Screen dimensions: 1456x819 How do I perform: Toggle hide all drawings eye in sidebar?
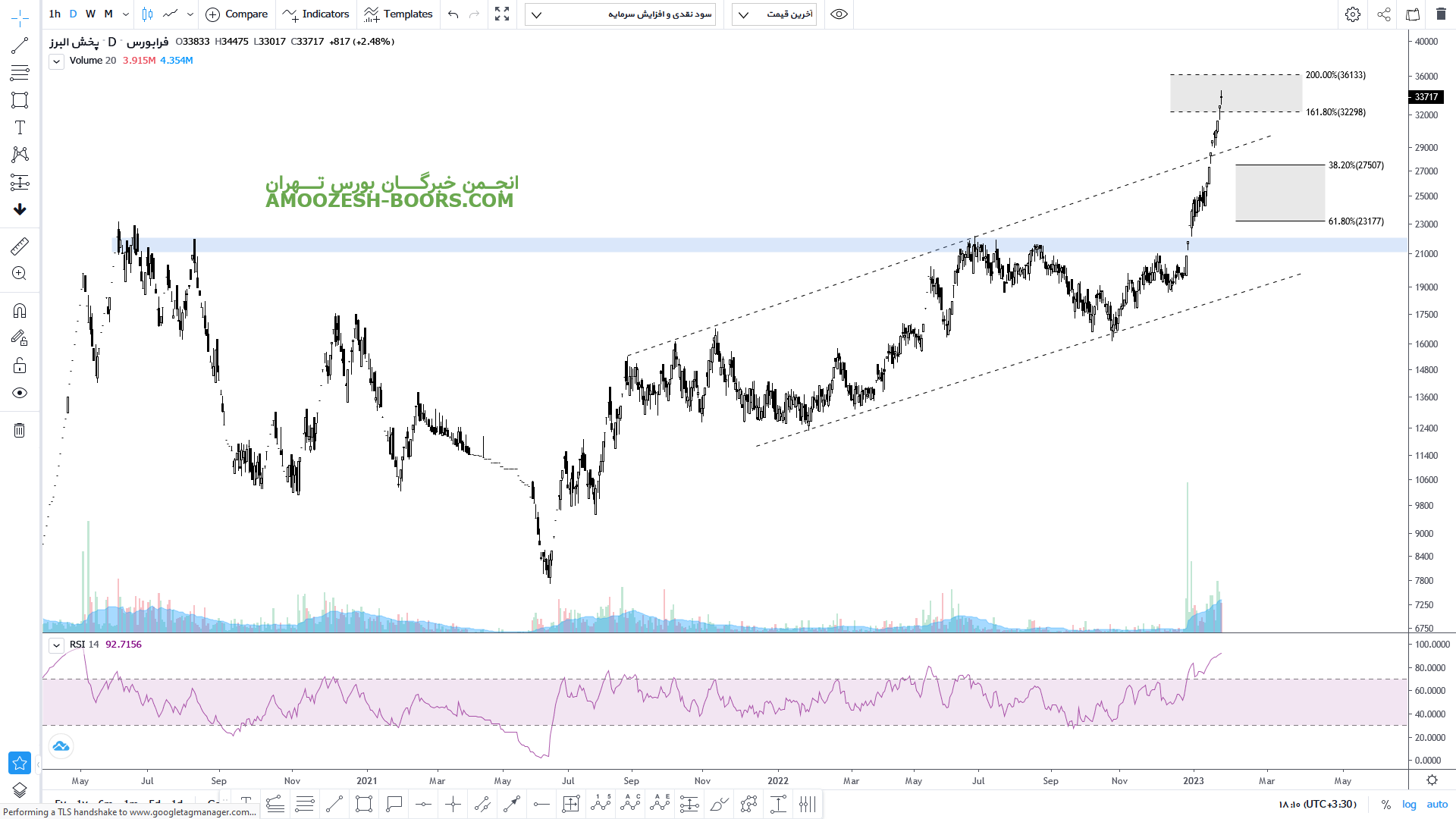(20, 393)
